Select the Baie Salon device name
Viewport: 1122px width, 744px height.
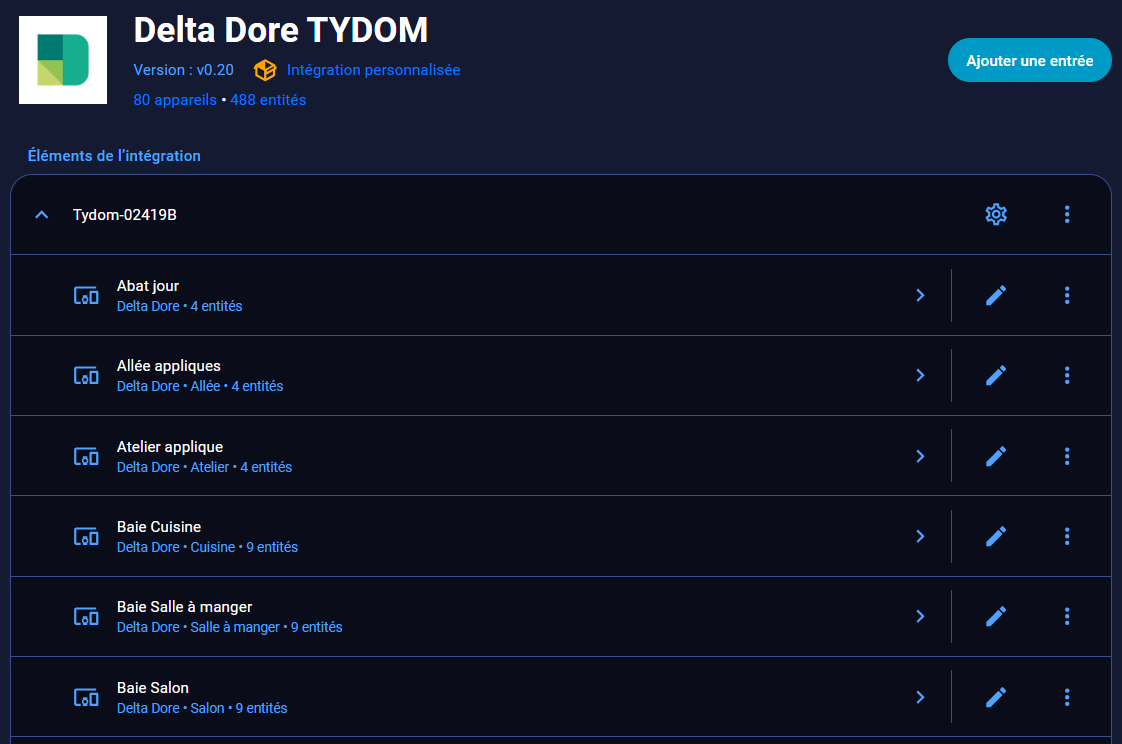152,688
